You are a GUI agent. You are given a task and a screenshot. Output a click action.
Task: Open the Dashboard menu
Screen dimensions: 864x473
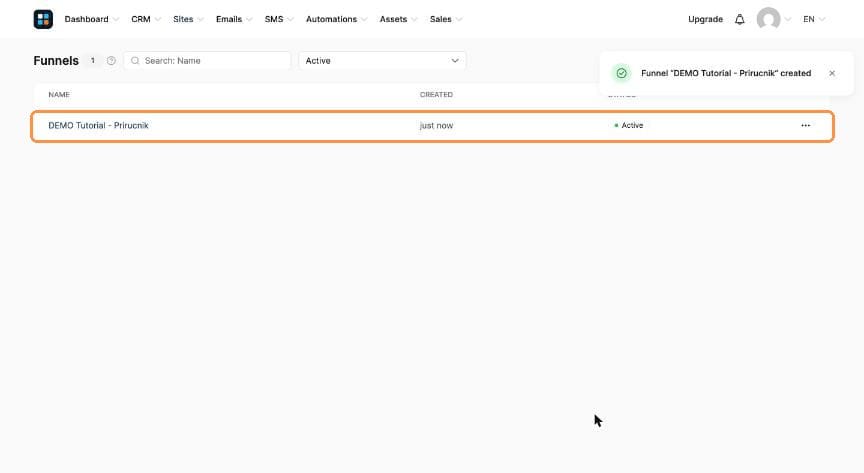click(91, 19)
